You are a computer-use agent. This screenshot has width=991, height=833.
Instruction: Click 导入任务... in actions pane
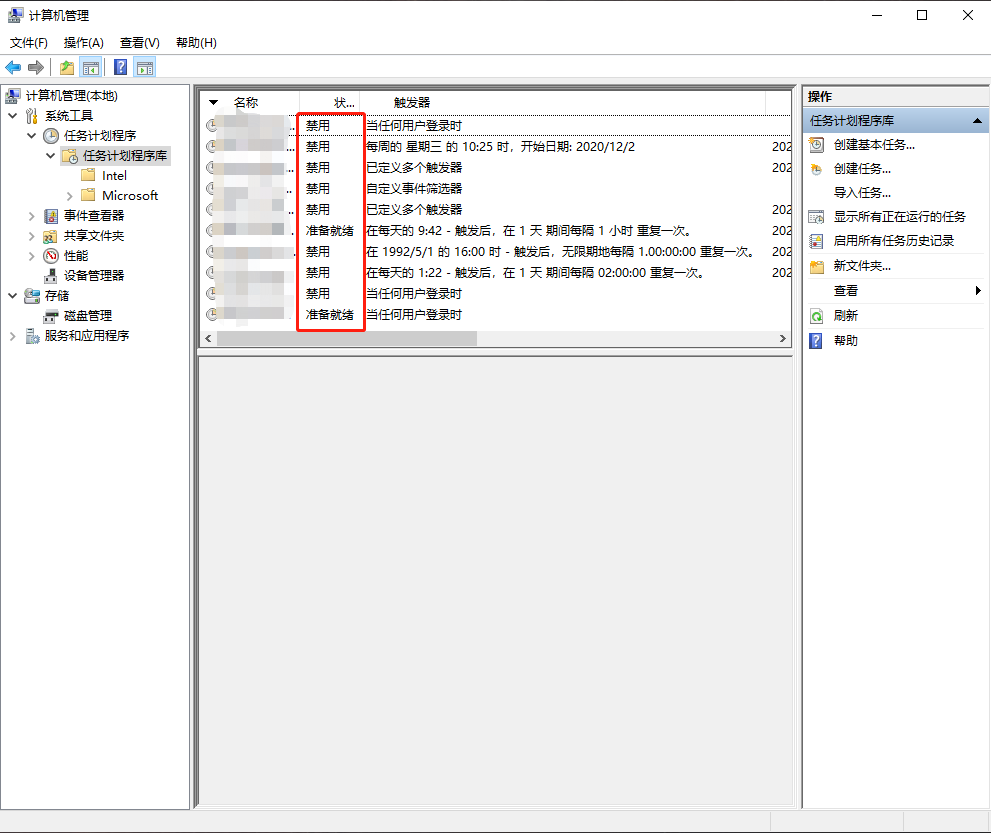click(862, 193)
